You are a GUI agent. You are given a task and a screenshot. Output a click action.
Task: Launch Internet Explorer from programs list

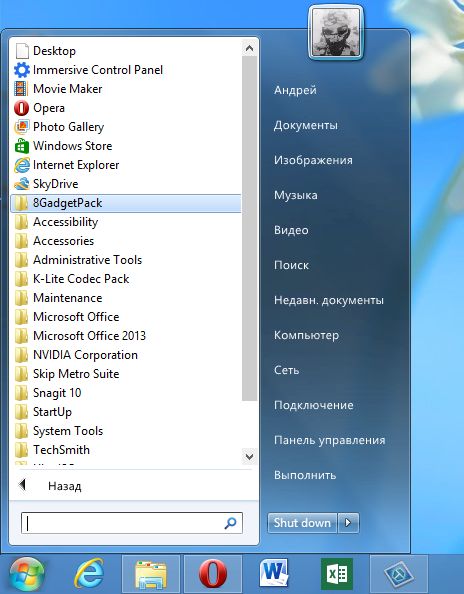(x=22, y=165)
